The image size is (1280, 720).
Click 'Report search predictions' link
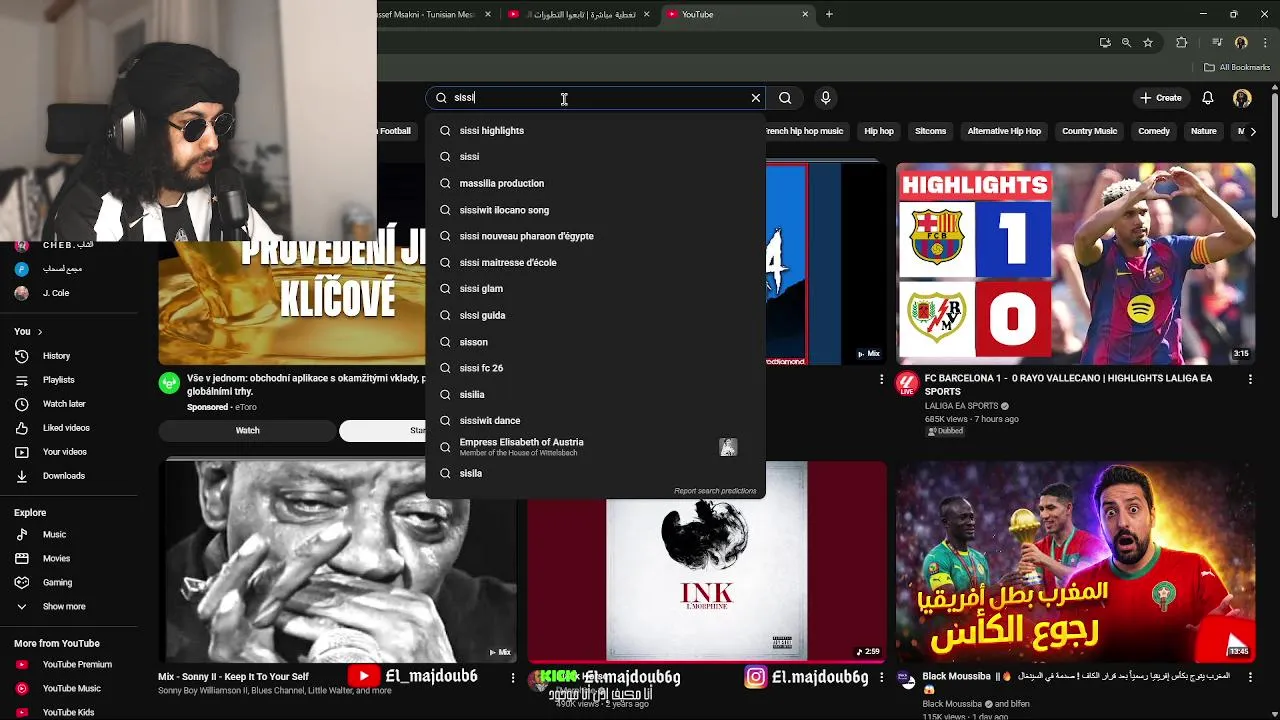tap(715, 491)
